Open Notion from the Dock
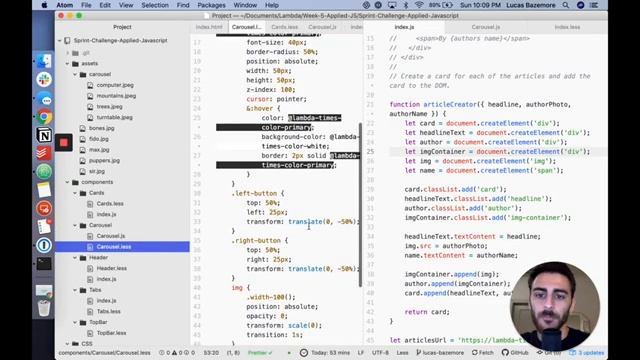 pos(44,135)
